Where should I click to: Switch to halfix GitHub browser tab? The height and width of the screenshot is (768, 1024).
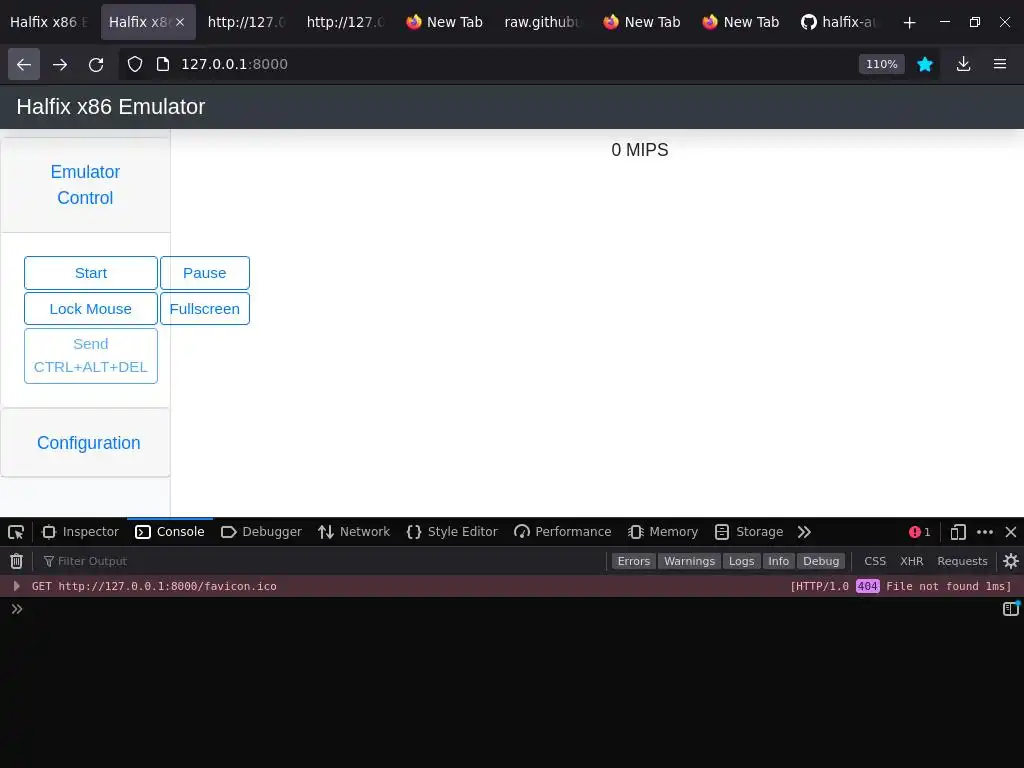click(x=839, y=22)
